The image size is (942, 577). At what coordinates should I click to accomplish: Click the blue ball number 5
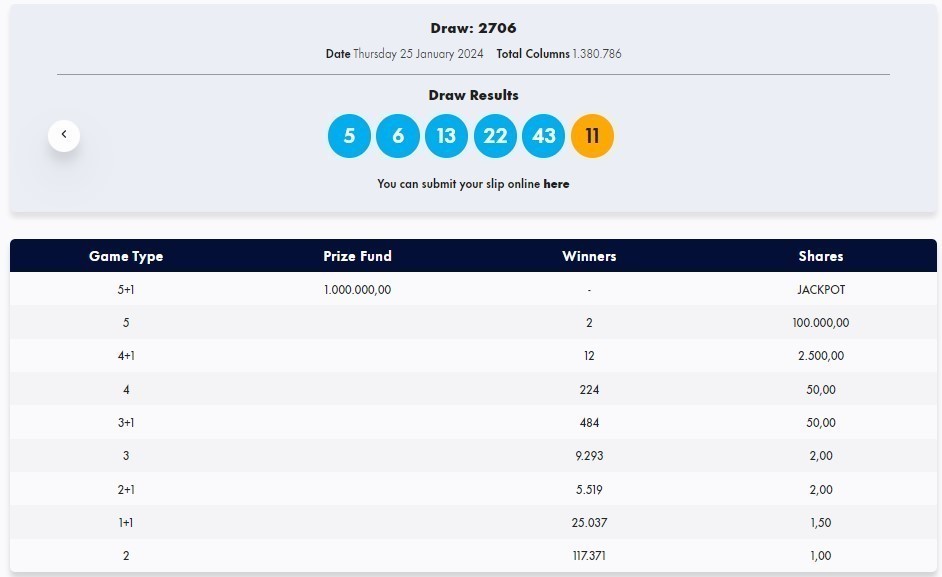tap(349, 136)
